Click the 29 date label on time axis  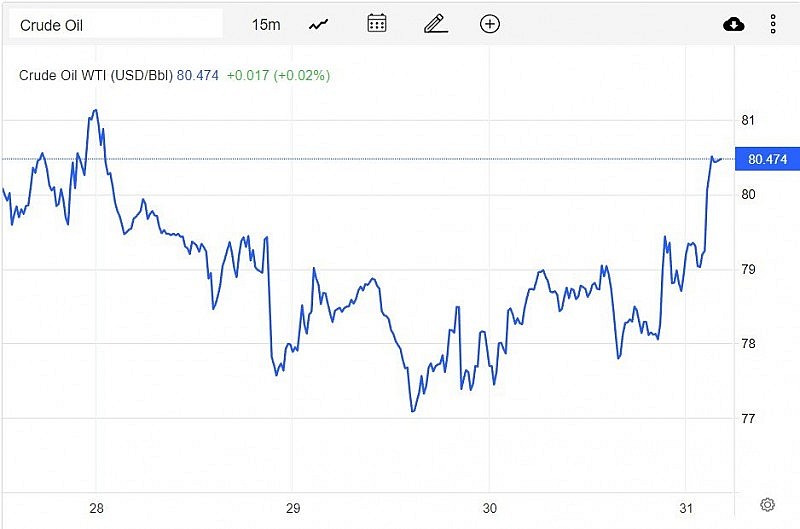click(293, 507)
